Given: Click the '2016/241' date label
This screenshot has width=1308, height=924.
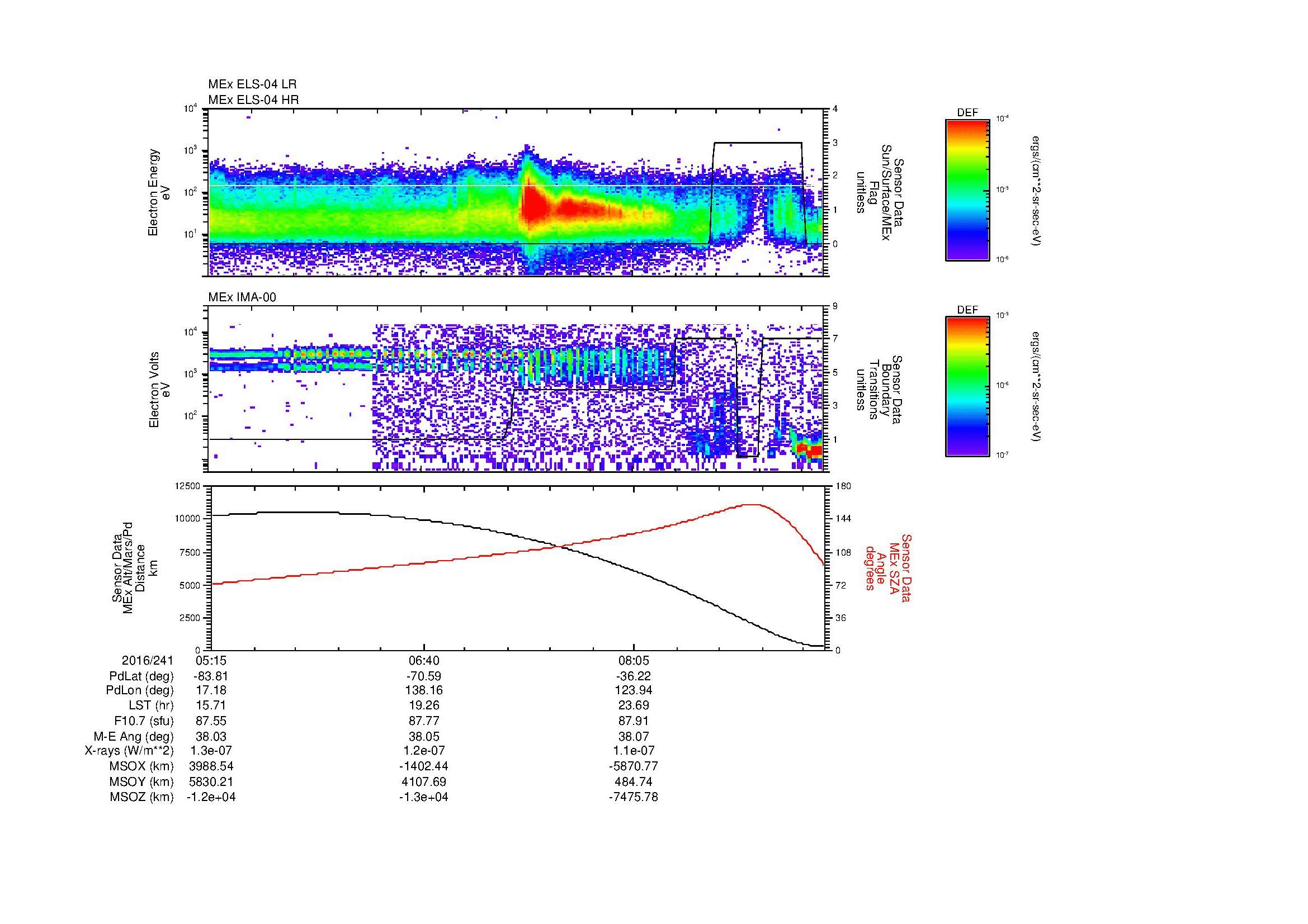Looking at the screenshot, I should pos(147,660).
